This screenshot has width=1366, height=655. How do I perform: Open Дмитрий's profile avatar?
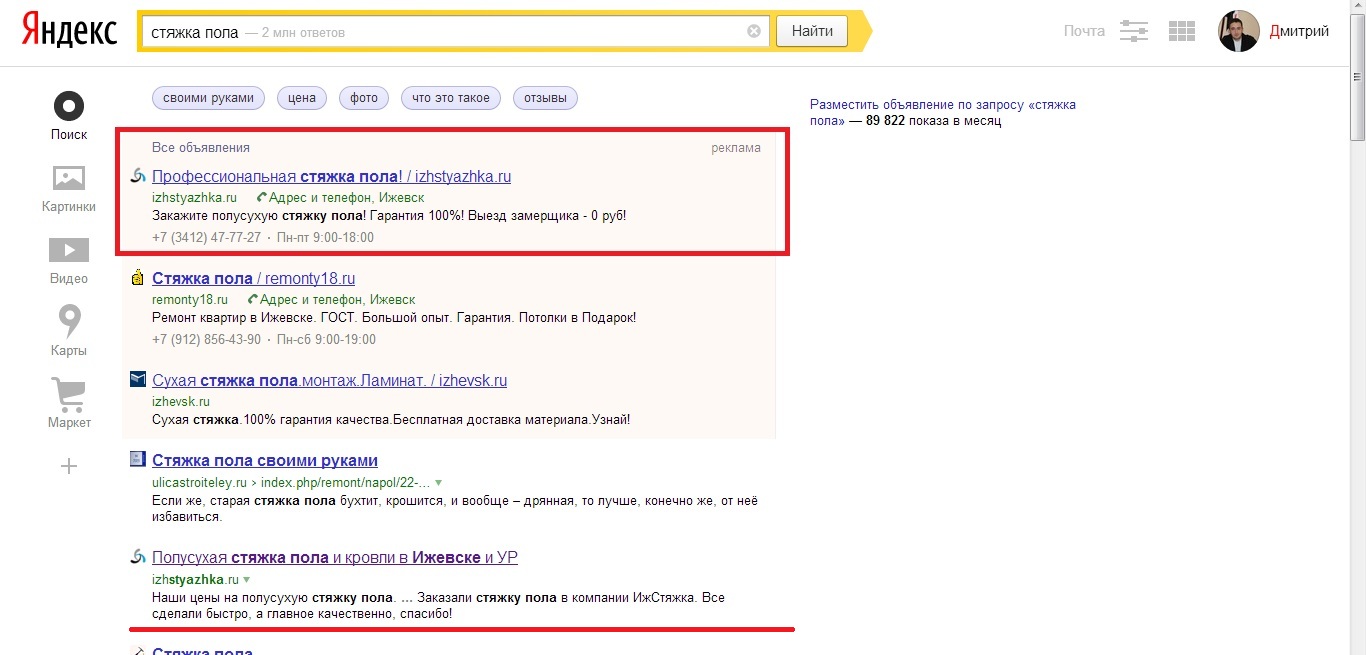1238,31
